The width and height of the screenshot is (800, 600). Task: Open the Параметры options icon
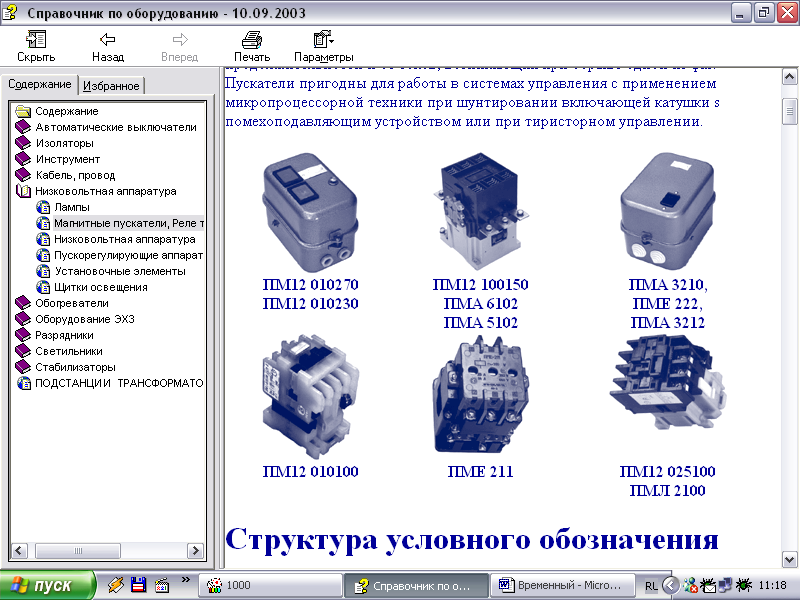pyautogui.click(x=323, y=39)
